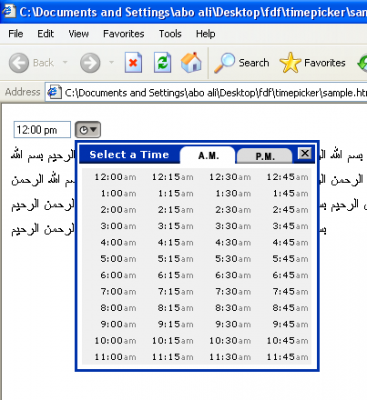Screen dimensions: 367x400
Task: Click the 1:45am option
Action: pos(290,193)
